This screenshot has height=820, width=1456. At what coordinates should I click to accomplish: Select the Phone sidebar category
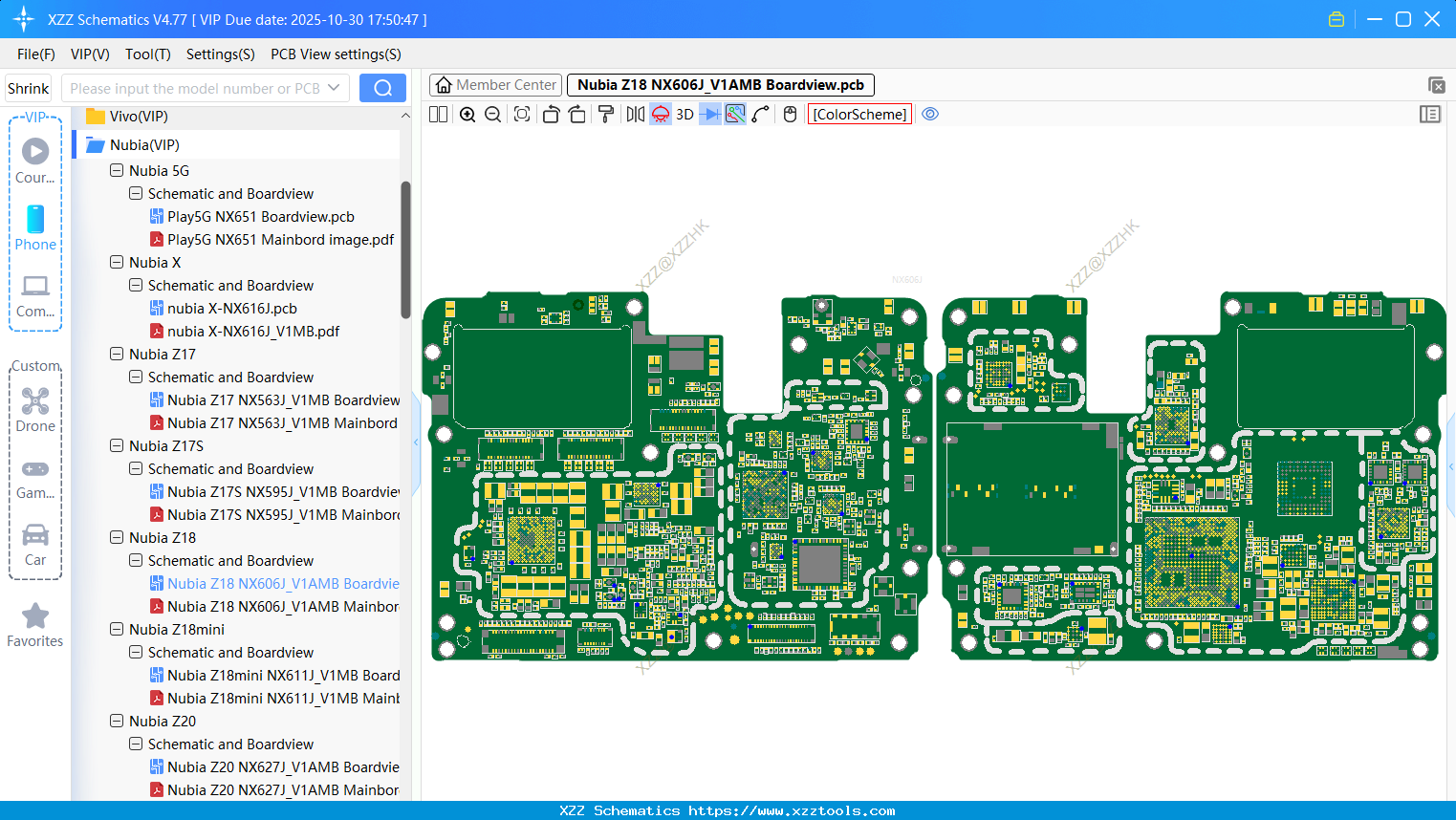pyautogui.click(x=35, y=227)
